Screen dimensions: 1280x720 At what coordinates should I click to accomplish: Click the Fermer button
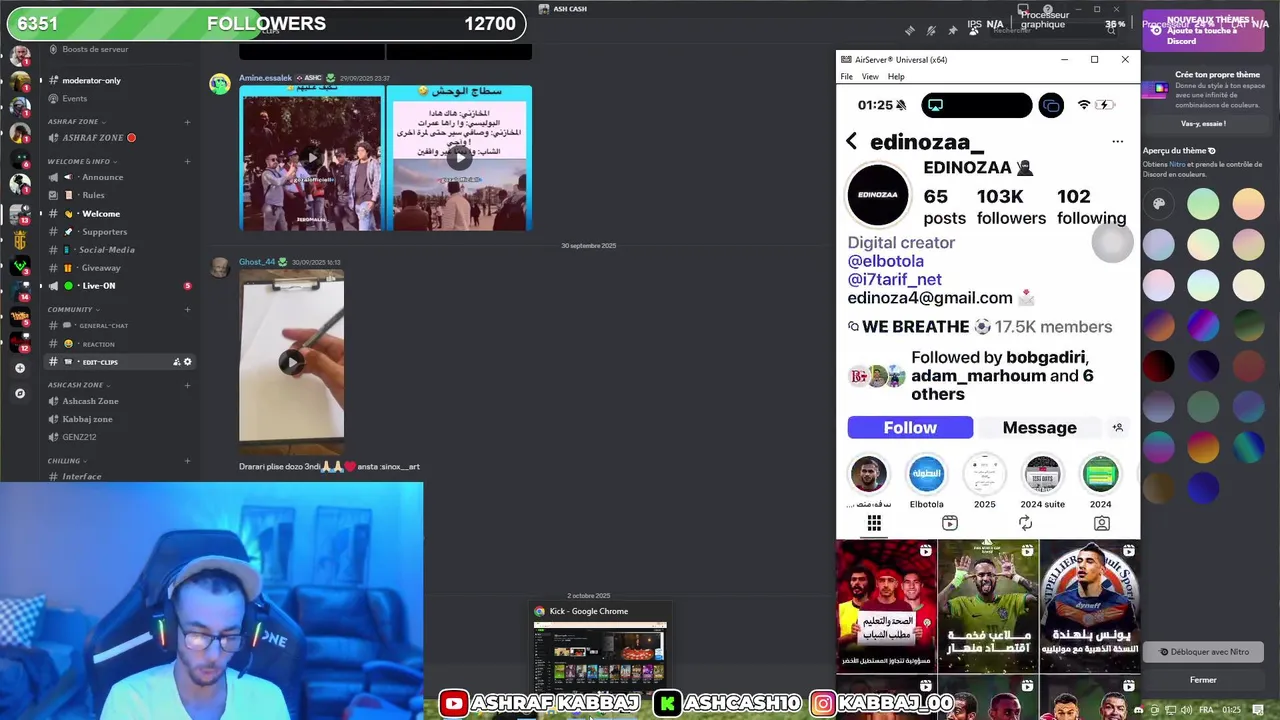[x=1203, y=680]
